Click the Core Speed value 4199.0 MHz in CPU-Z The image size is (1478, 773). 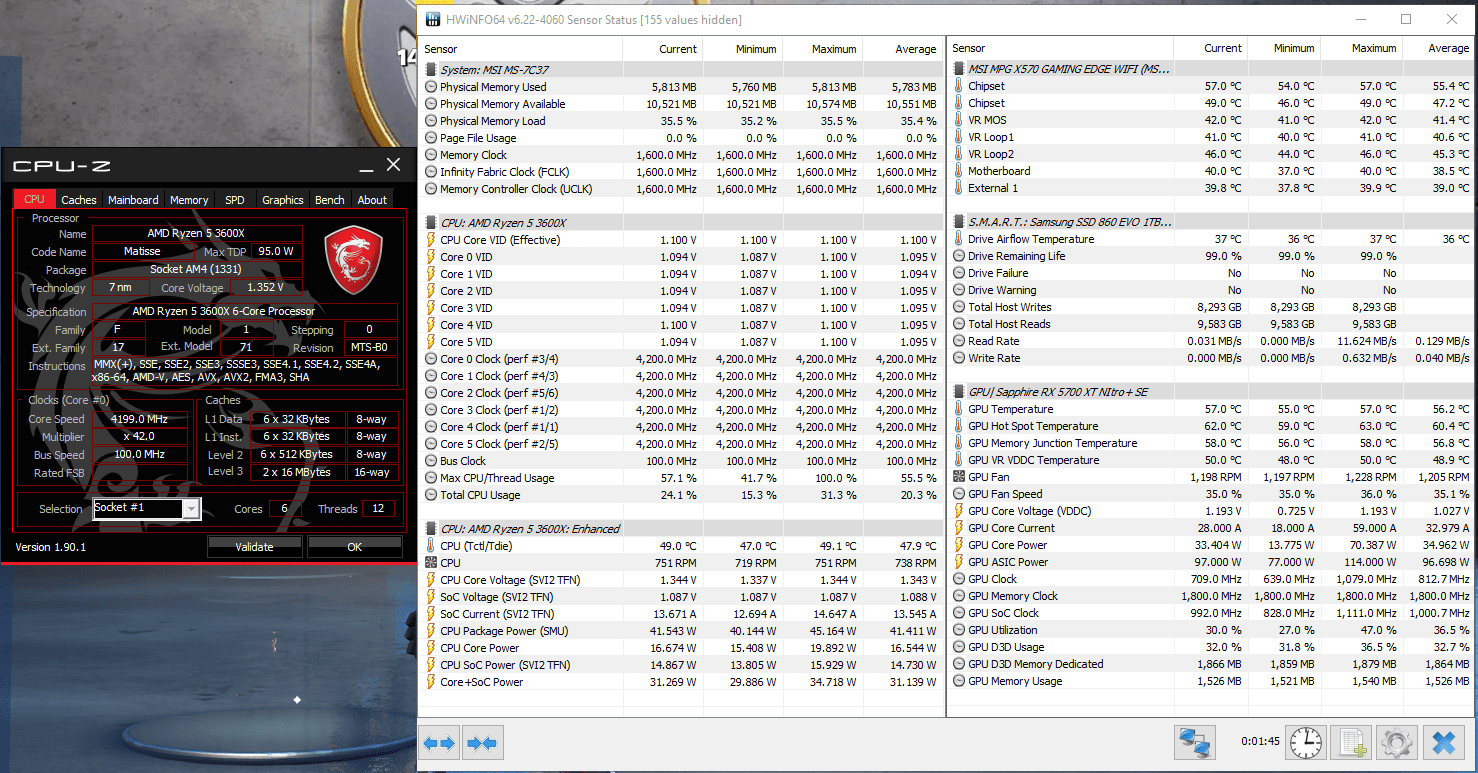tap(140, 419)
